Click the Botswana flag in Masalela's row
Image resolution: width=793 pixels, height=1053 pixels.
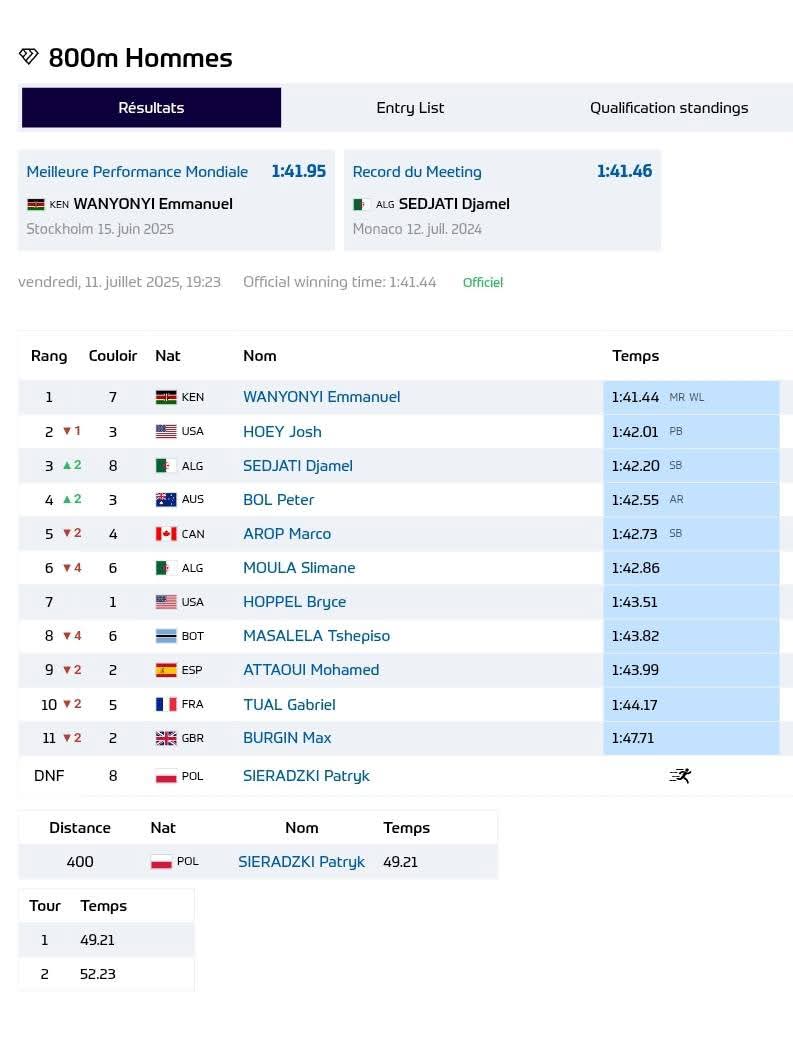pyautogui.click(x=166, y=636)
